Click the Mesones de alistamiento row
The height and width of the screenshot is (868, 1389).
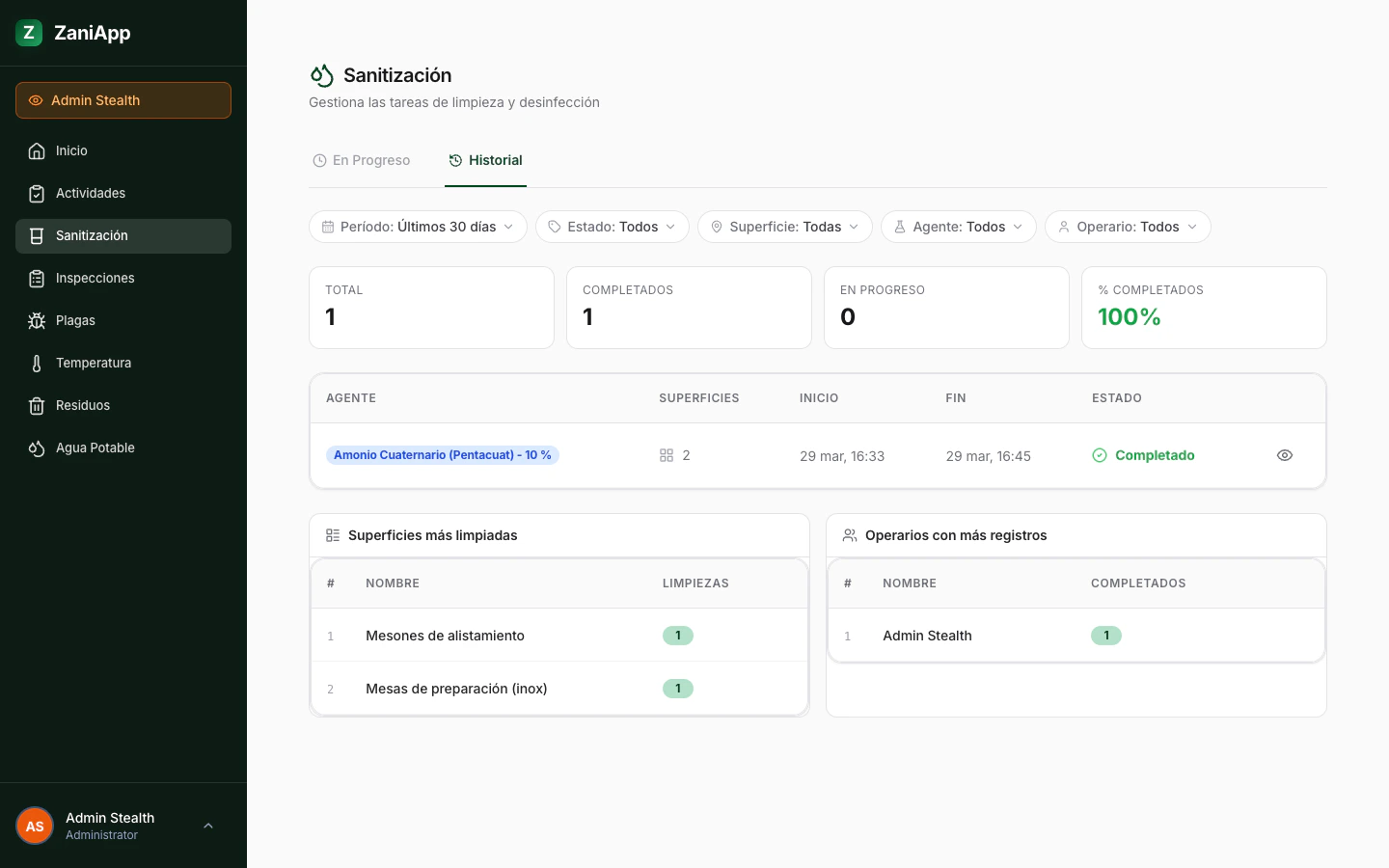pos(559,636)
